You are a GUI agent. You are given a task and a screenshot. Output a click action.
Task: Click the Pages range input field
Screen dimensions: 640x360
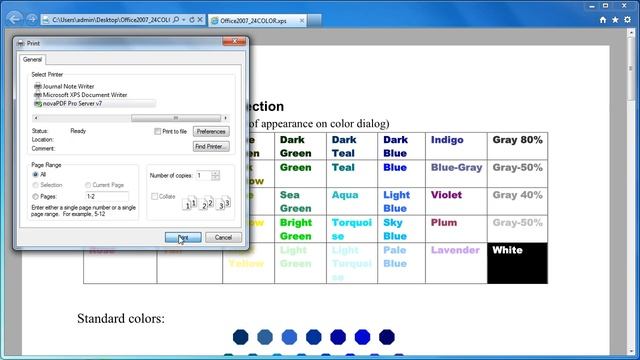107,196
